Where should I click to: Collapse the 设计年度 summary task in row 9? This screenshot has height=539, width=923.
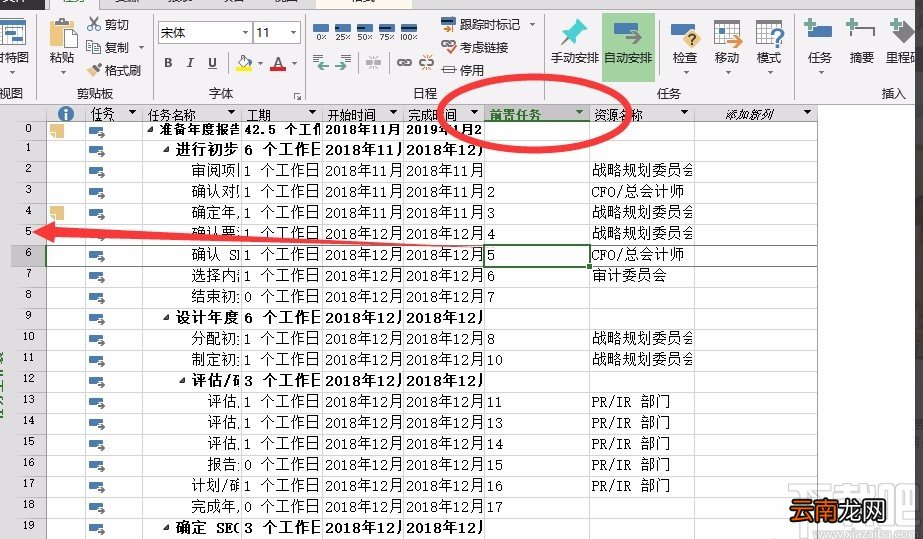(167, 318)
